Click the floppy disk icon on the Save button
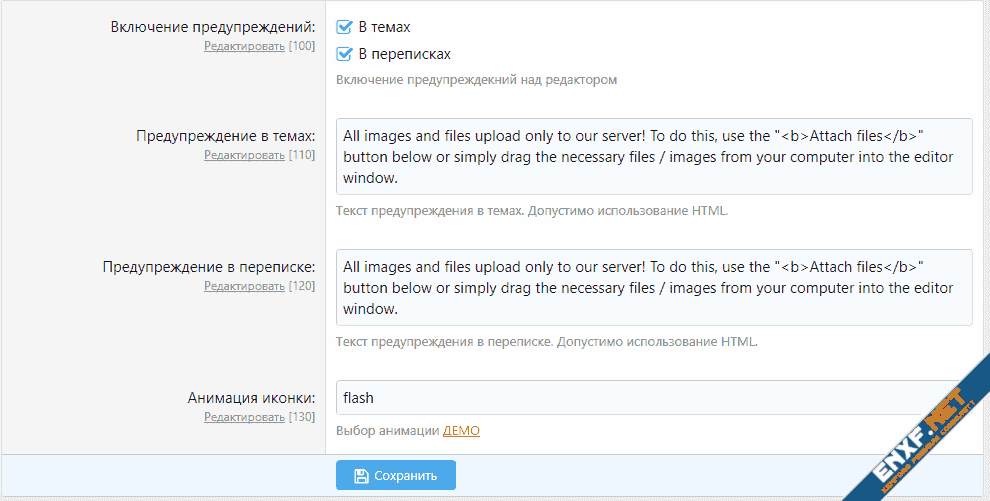 [x=361, y=476]
